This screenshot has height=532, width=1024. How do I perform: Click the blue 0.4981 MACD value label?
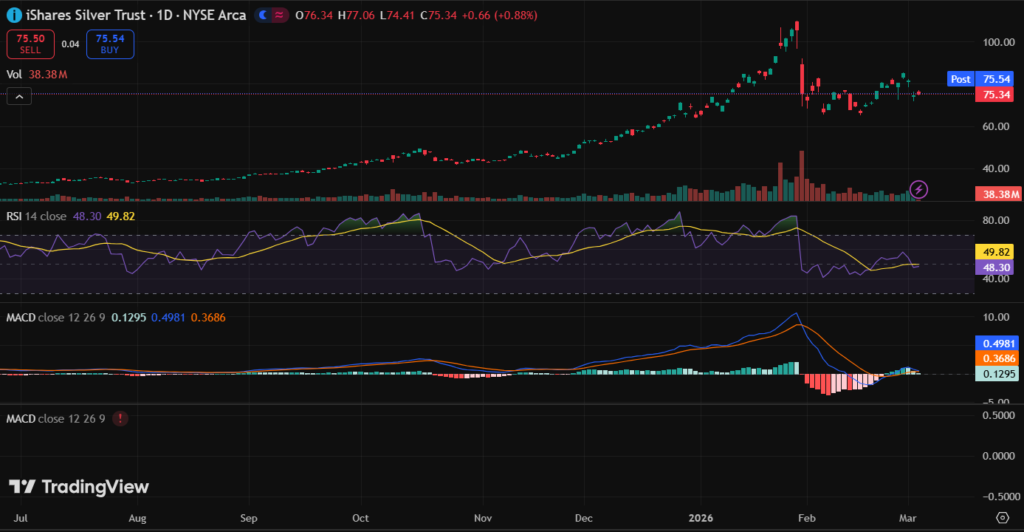click(x=994, y=342)
